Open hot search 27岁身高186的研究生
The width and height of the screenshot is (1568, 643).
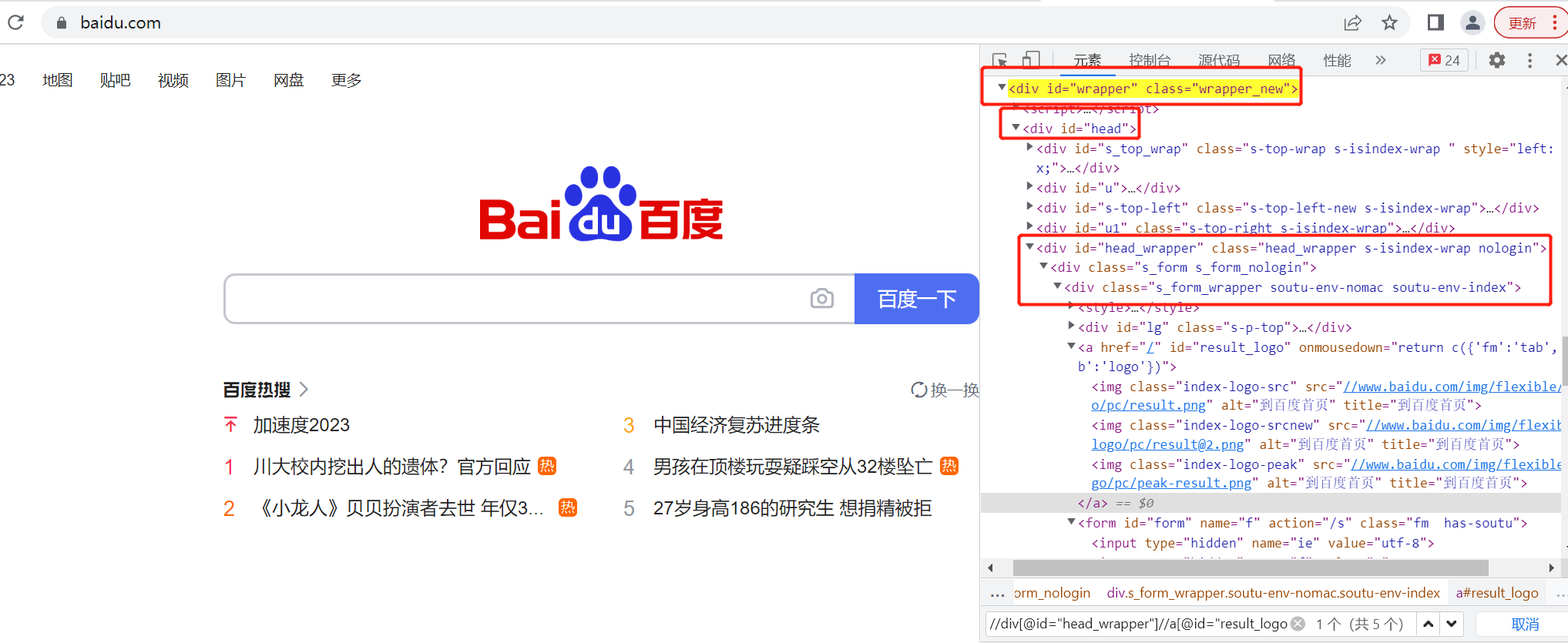(x=792, y=508)
